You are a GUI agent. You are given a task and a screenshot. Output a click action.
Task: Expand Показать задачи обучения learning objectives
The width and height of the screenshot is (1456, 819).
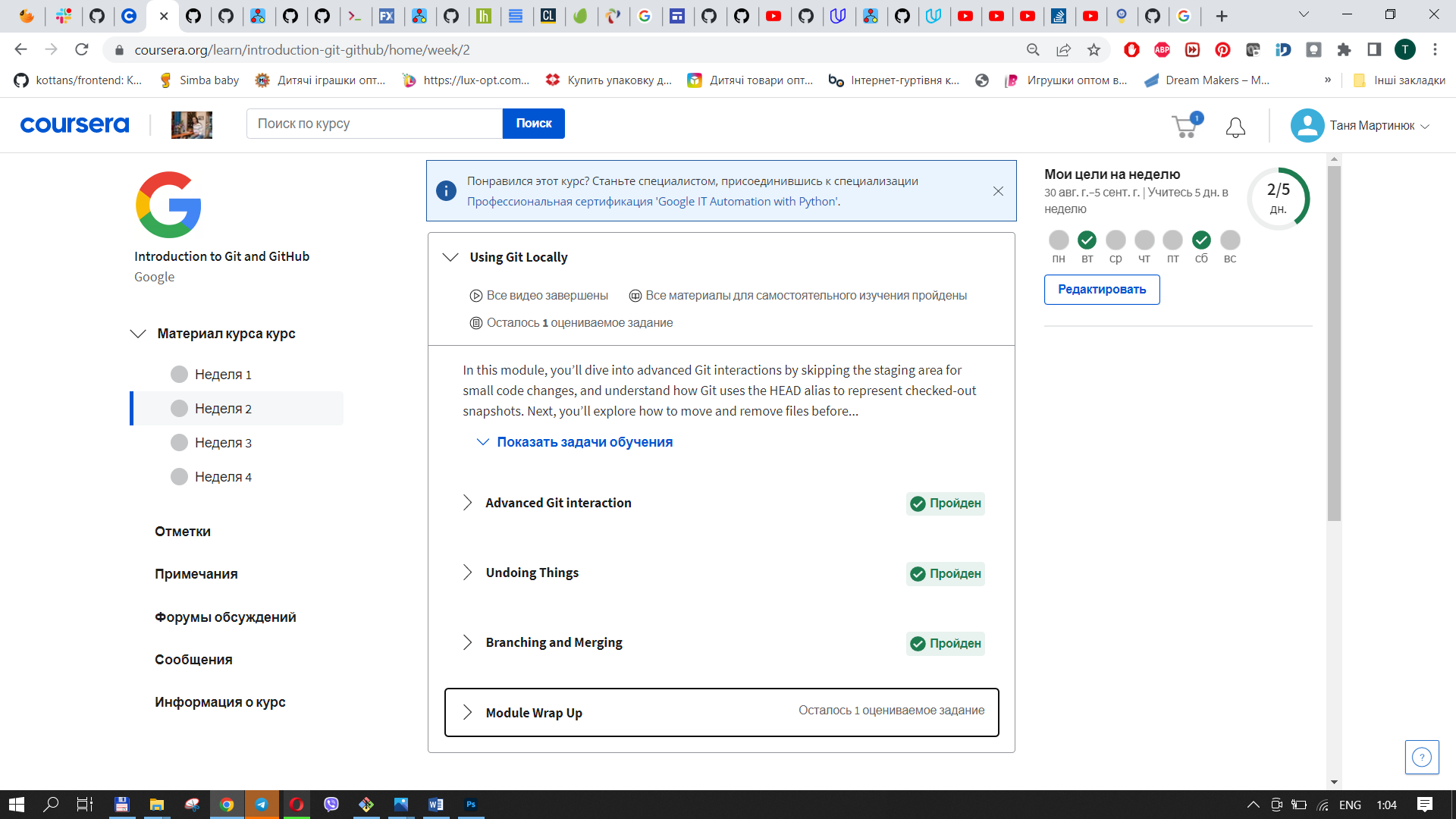[584, 442]
